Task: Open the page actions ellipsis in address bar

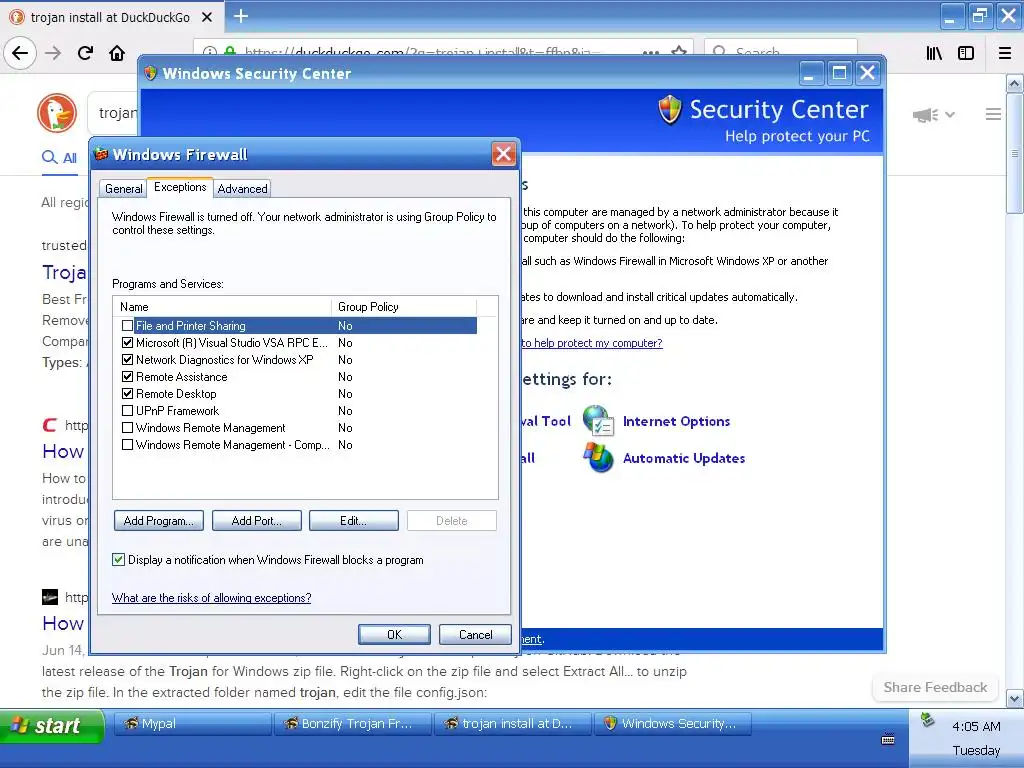Action: pos(650,52)
